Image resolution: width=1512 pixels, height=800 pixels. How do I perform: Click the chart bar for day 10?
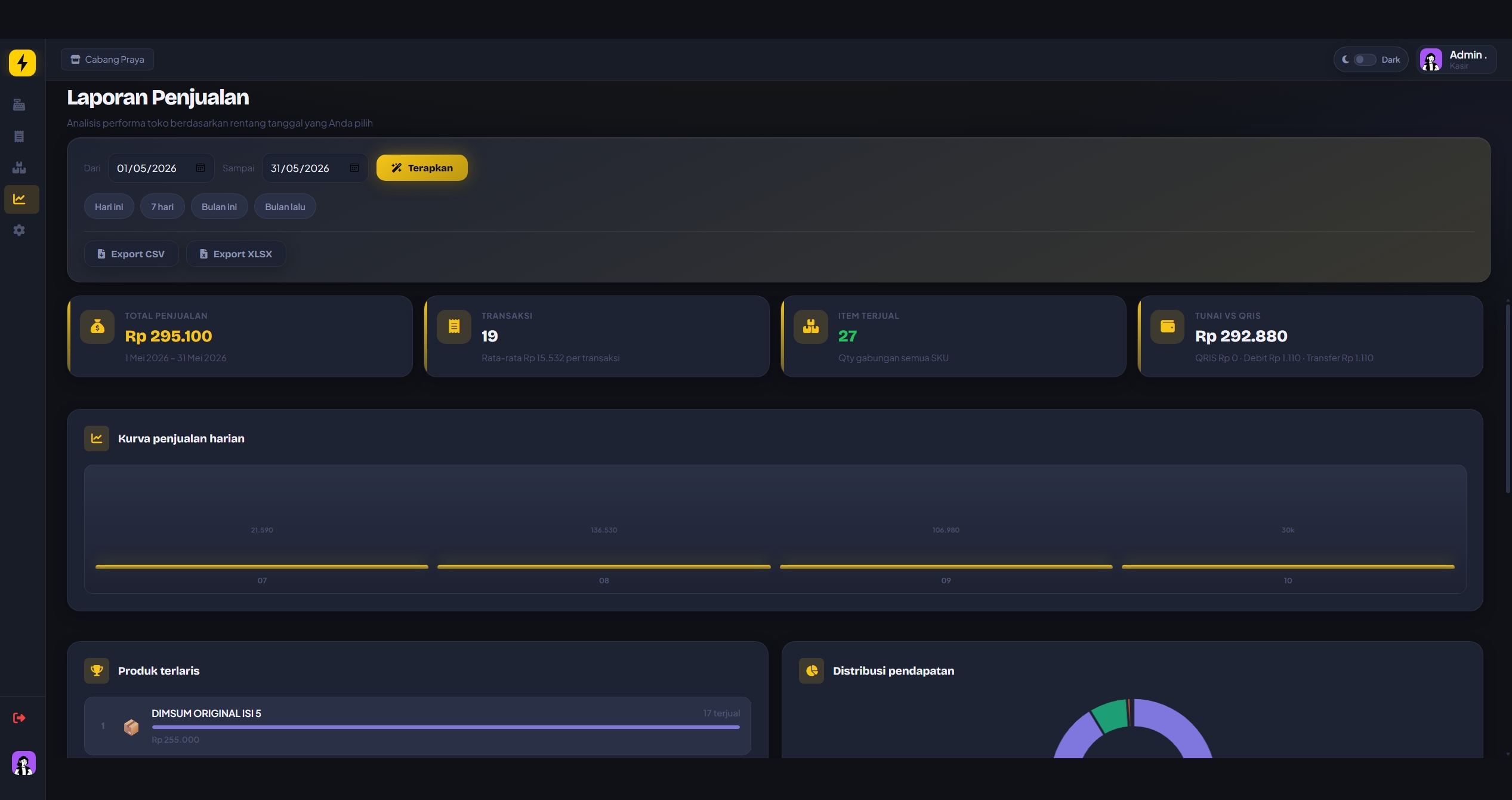(x=1288, y=567)
